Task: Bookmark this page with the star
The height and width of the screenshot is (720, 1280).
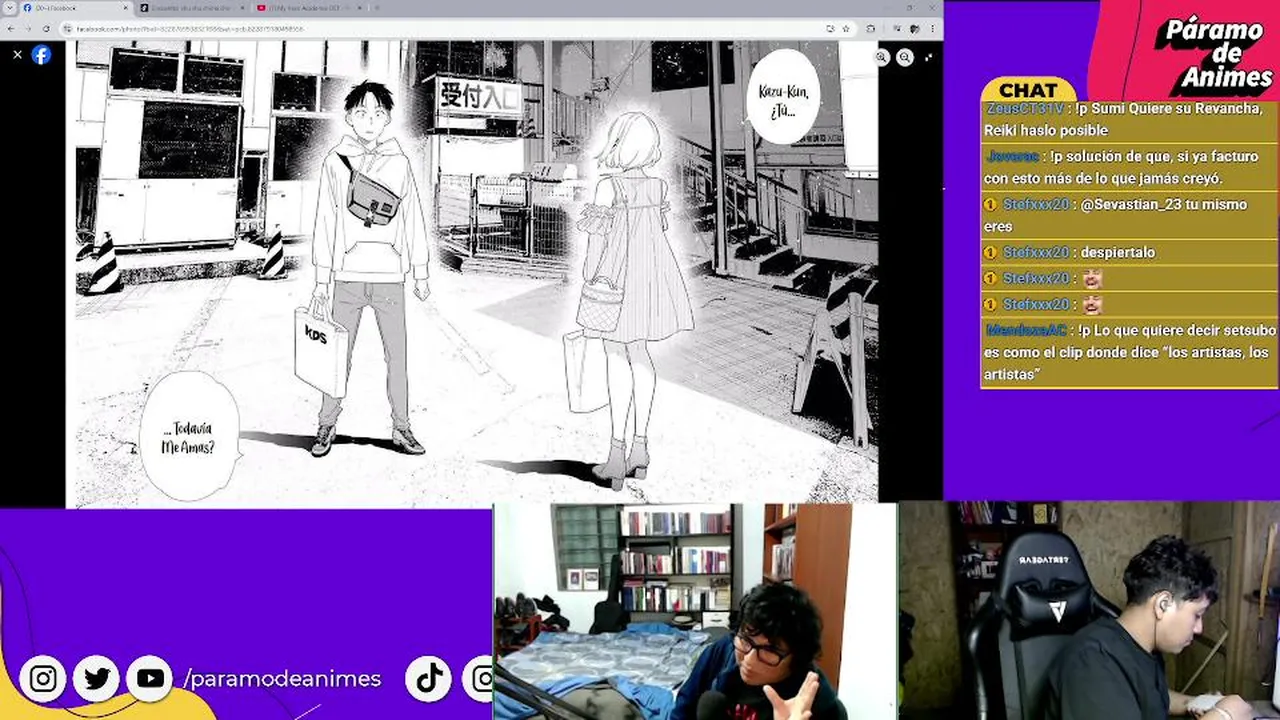Action: pos(845,29)
